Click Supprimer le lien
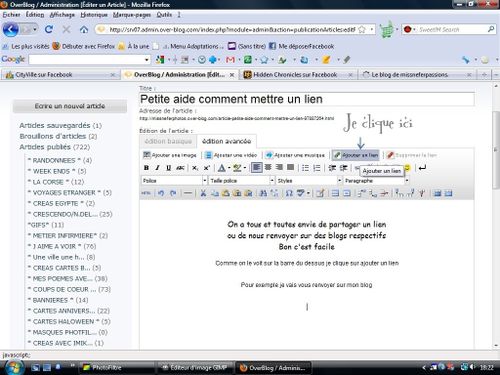 [412, 155]
